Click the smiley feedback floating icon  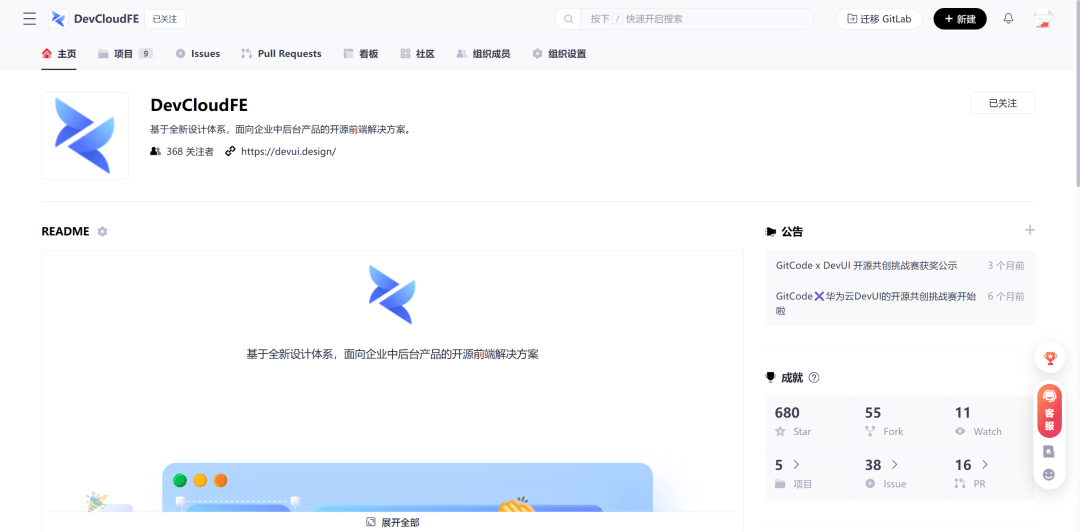click(x=1049, y=475)
